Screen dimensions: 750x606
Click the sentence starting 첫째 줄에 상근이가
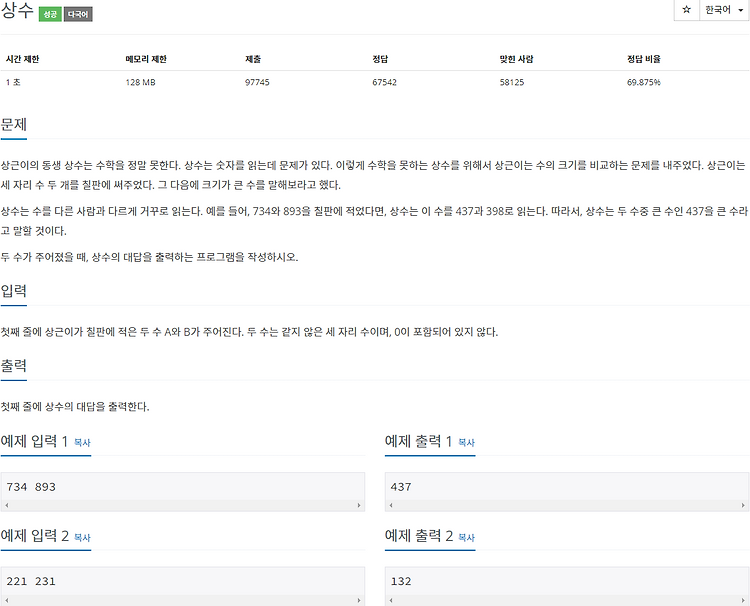[x=249, y=332]
